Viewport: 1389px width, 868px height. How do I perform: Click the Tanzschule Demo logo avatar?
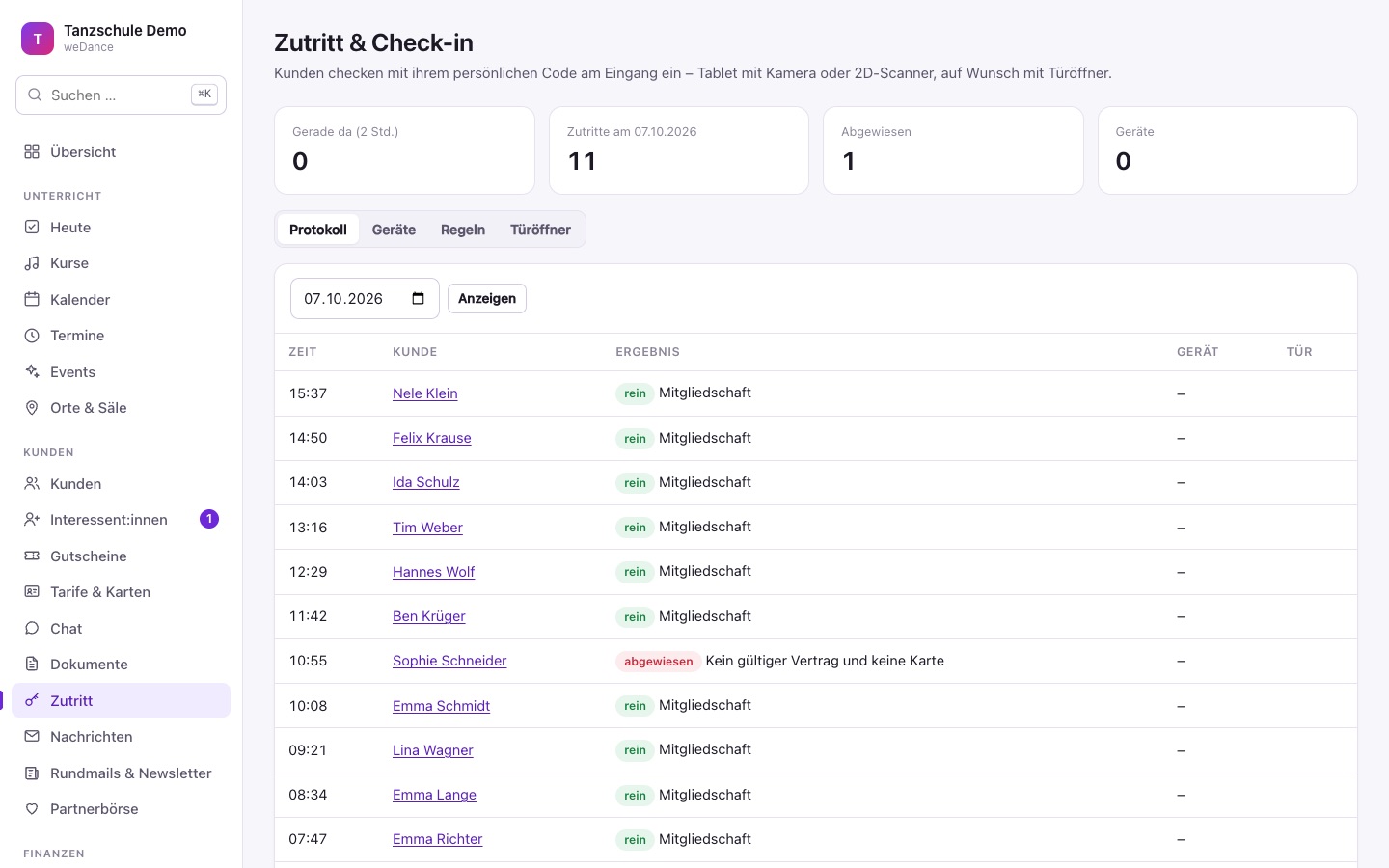(x=38, y=39)
